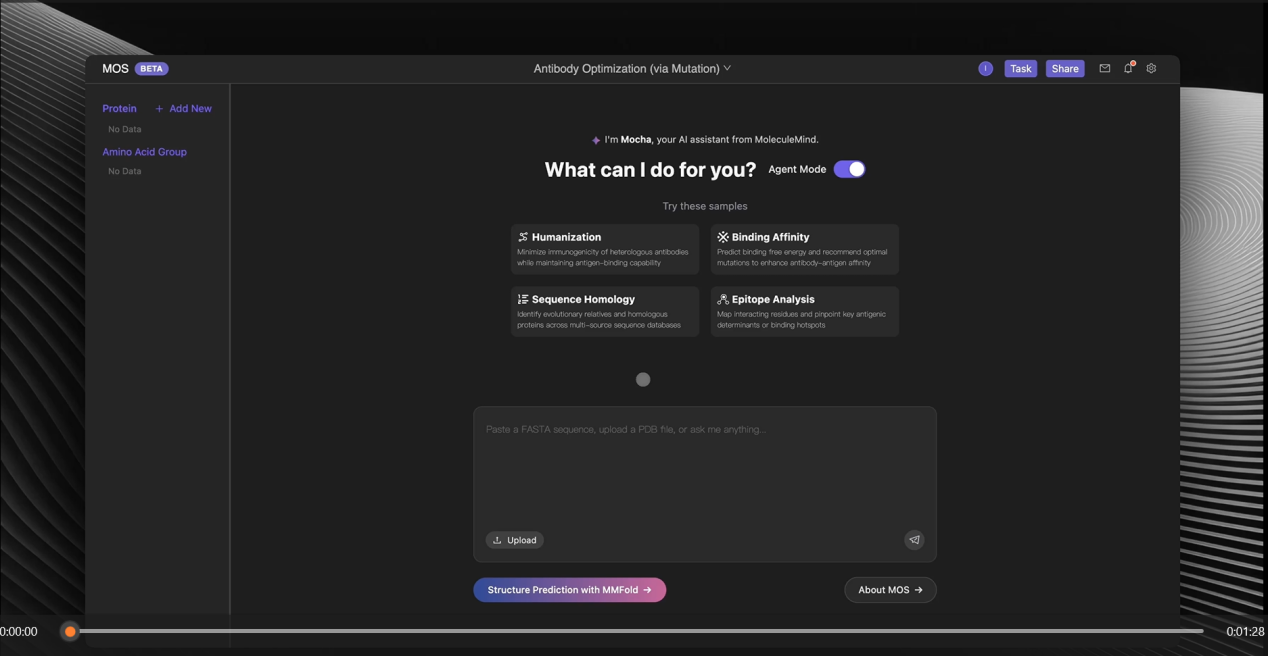Click the BETA badge
This screenshot has width=1268, height=656.
pos(152,69)
